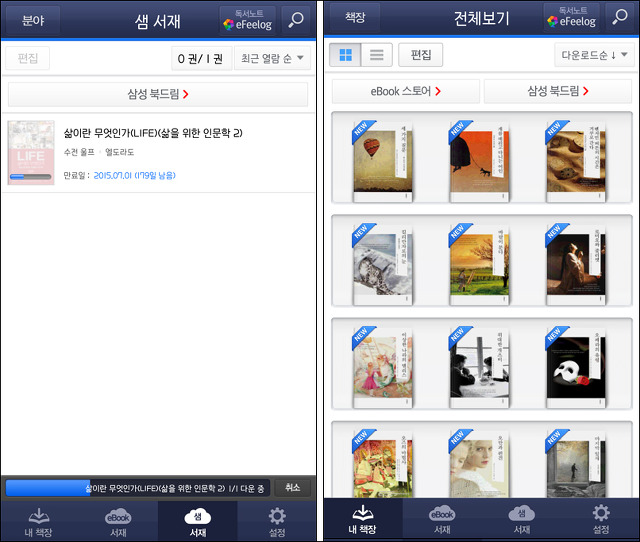Image resolution: width=640 pixels, height=542 pixels.
Task: Click progress bar on LIFE book cover
Action: (31, 177)
